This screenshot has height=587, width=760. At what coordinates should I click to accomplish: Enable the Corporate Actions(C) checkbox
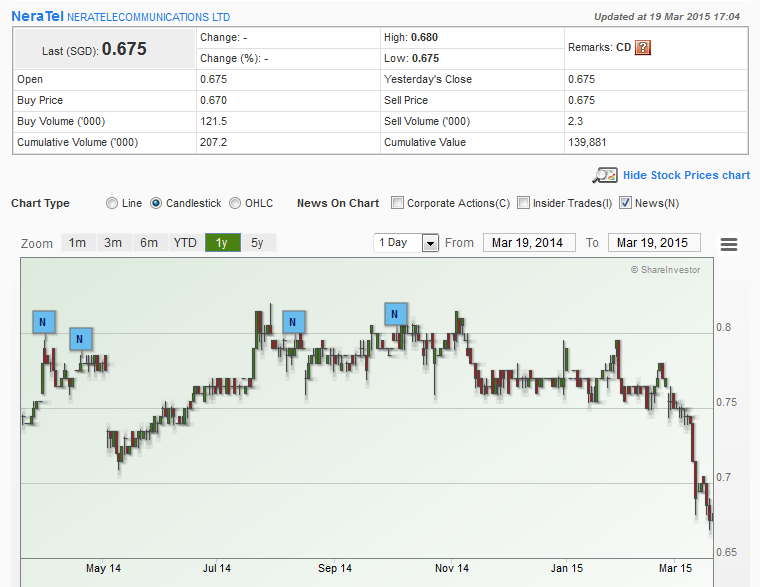tap(397, 203)
